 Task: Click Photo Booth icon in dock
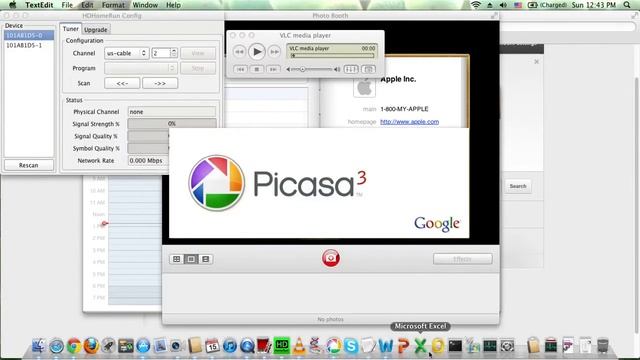tap(264, 346)
